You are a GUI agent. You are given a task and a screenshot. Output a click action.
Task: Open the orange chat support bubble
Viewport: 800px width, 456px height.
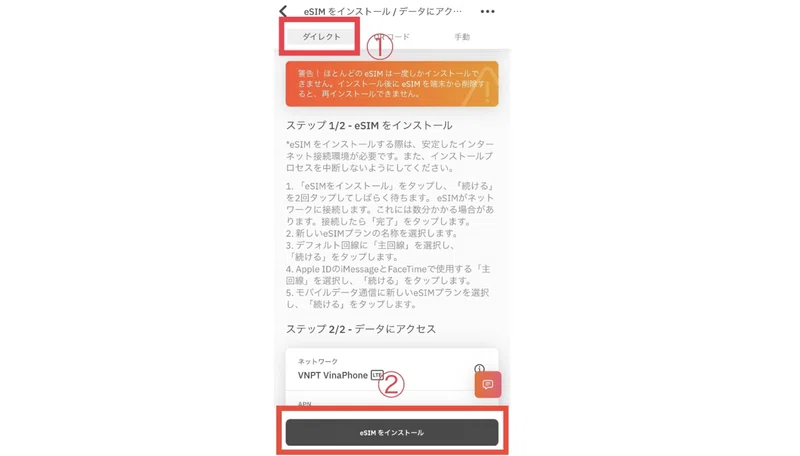pos(488,385)
